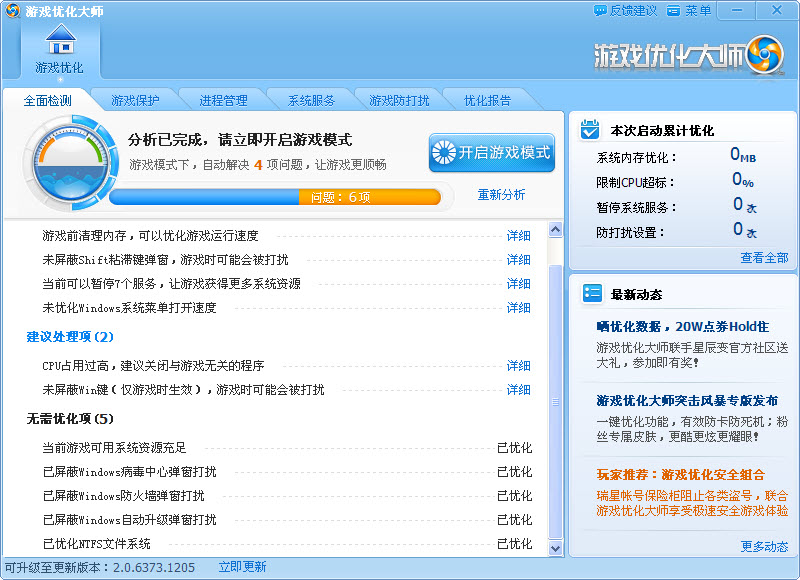Open the 进程管理 tab
This screenshot has height=580, width=800.
pyautogui.click(x=223, y=101)
